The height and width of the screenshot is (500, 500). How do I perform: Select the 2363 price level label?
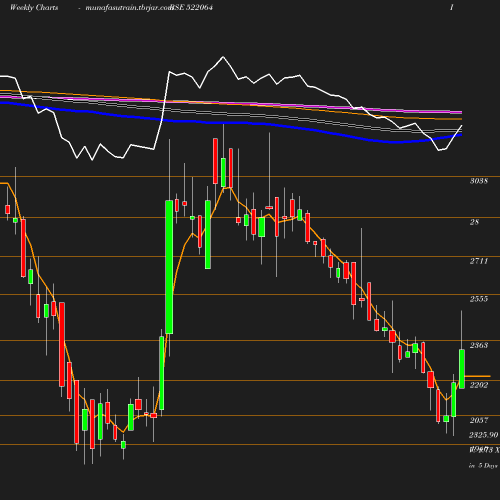click(x=479, y=345)
